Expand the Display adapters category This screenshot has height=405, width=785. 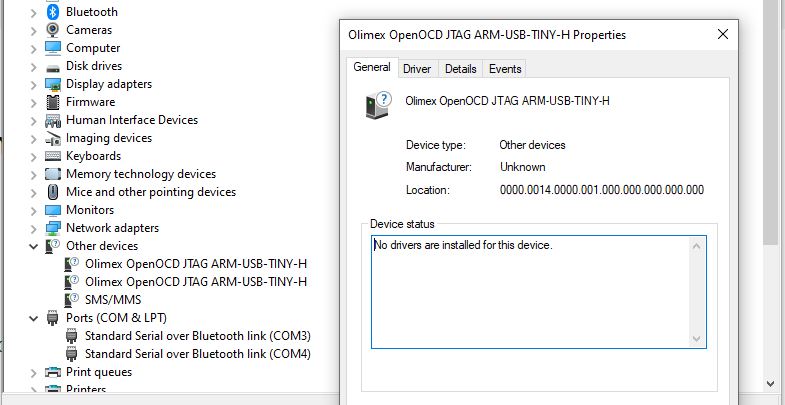[x=34, y=84]
